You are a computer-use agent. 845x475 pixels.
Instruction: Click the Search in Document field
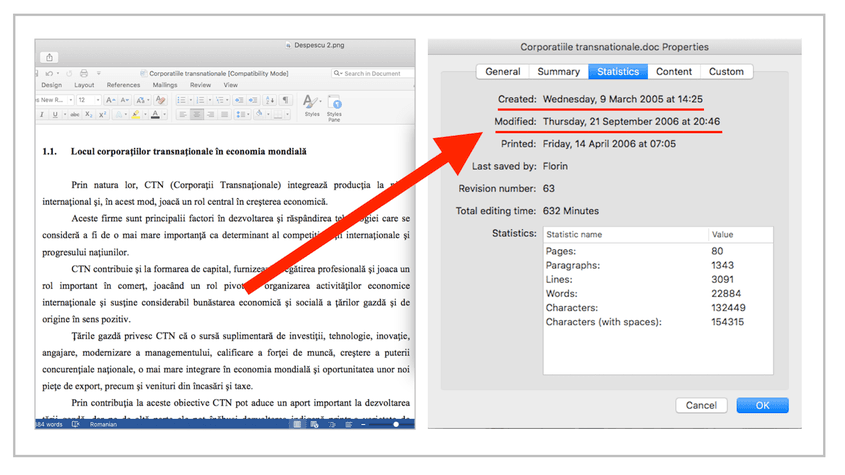[374, 74]
